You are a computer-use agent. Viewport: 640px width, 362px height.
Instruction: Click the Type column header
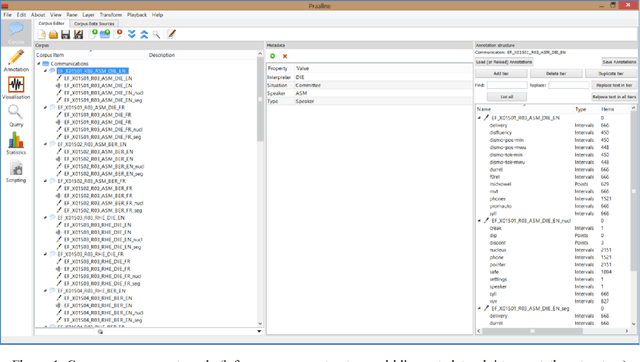tap(580, 109)
